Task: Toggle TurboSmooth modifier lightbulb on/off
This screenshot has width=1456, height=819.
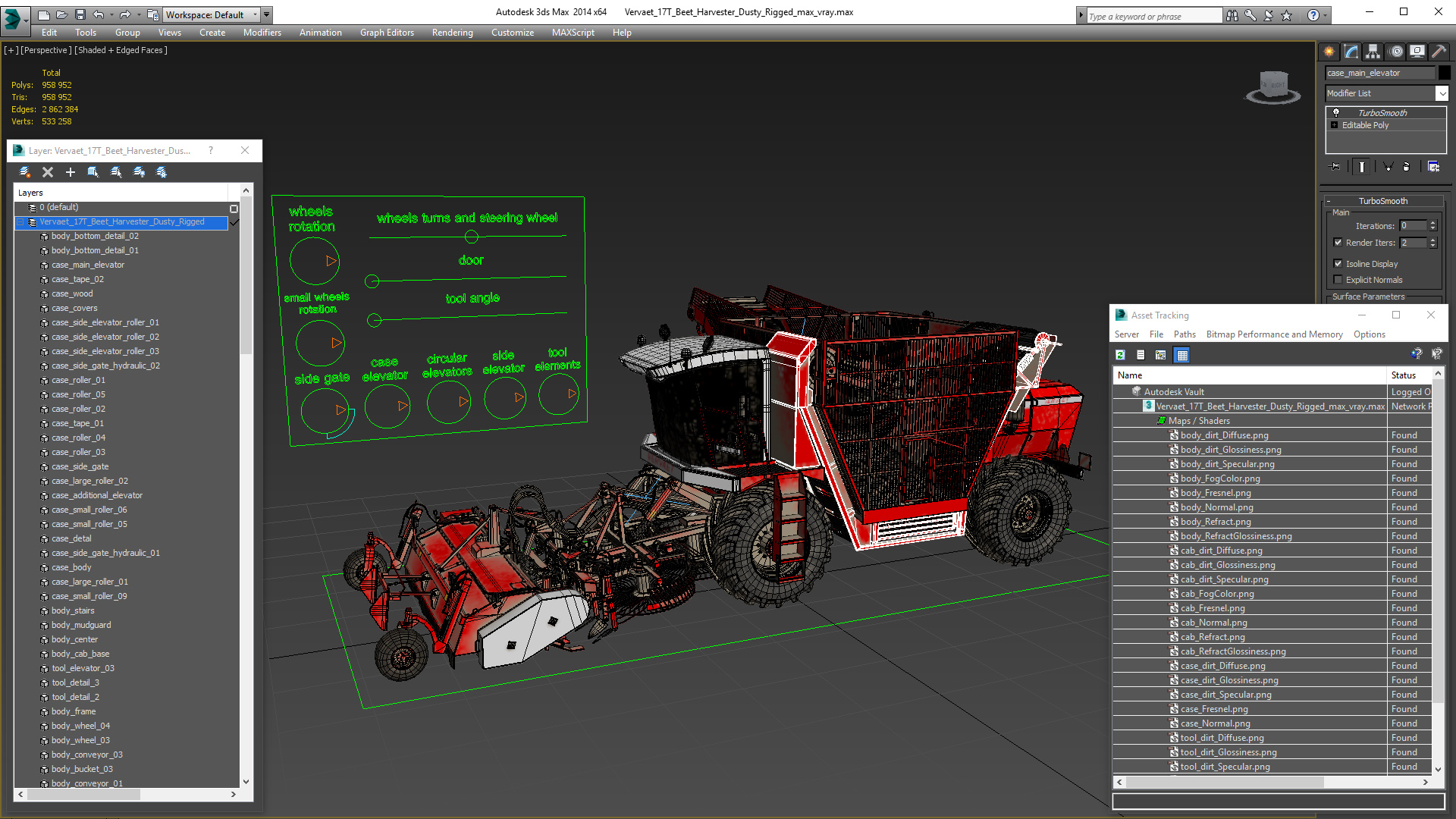Action: [1336, 112]
